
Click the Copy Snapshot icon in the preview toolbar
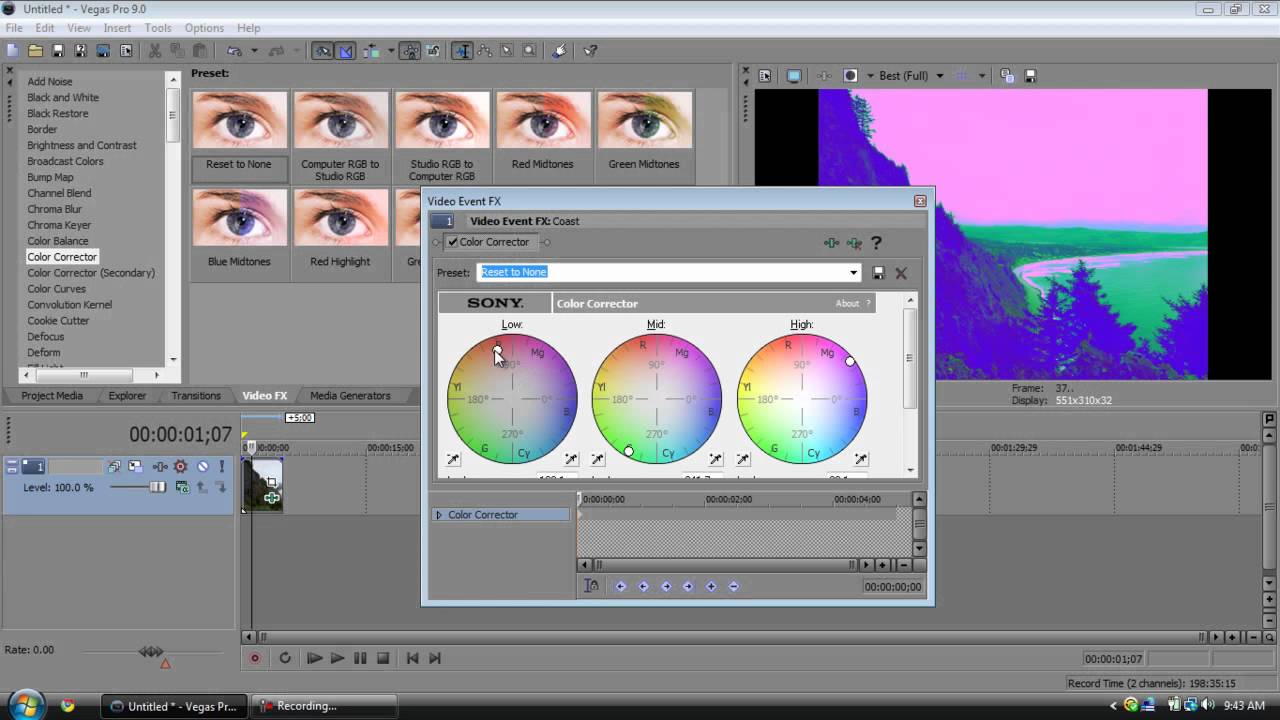(1007, 75)
